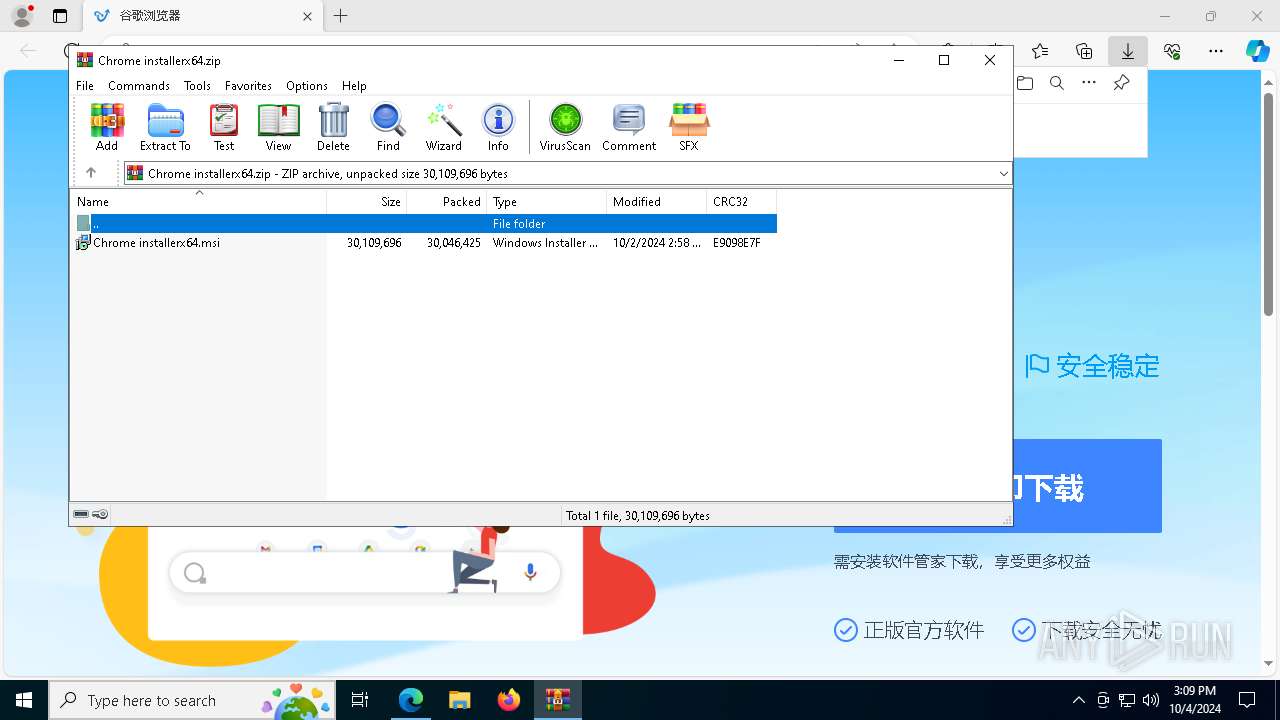Click the microphone icon in search box

[x=530, y=572]
